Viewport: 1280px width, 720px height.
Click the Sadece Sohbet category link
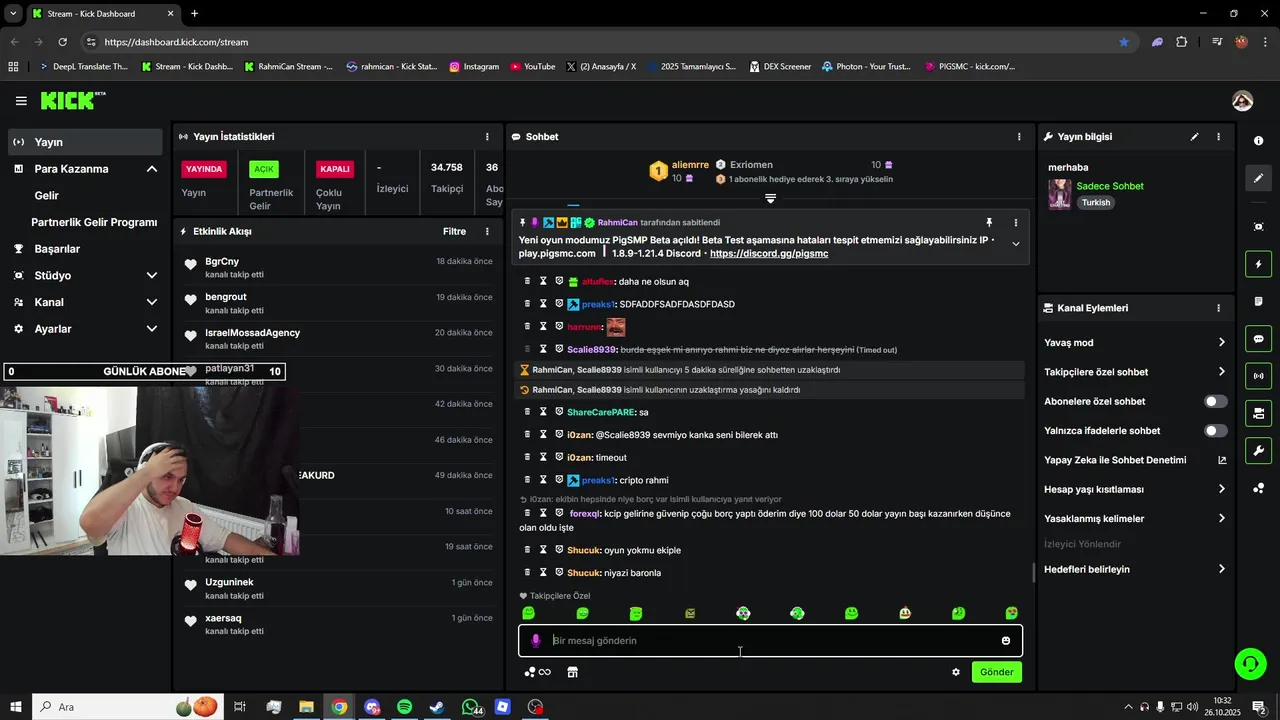1110,186
